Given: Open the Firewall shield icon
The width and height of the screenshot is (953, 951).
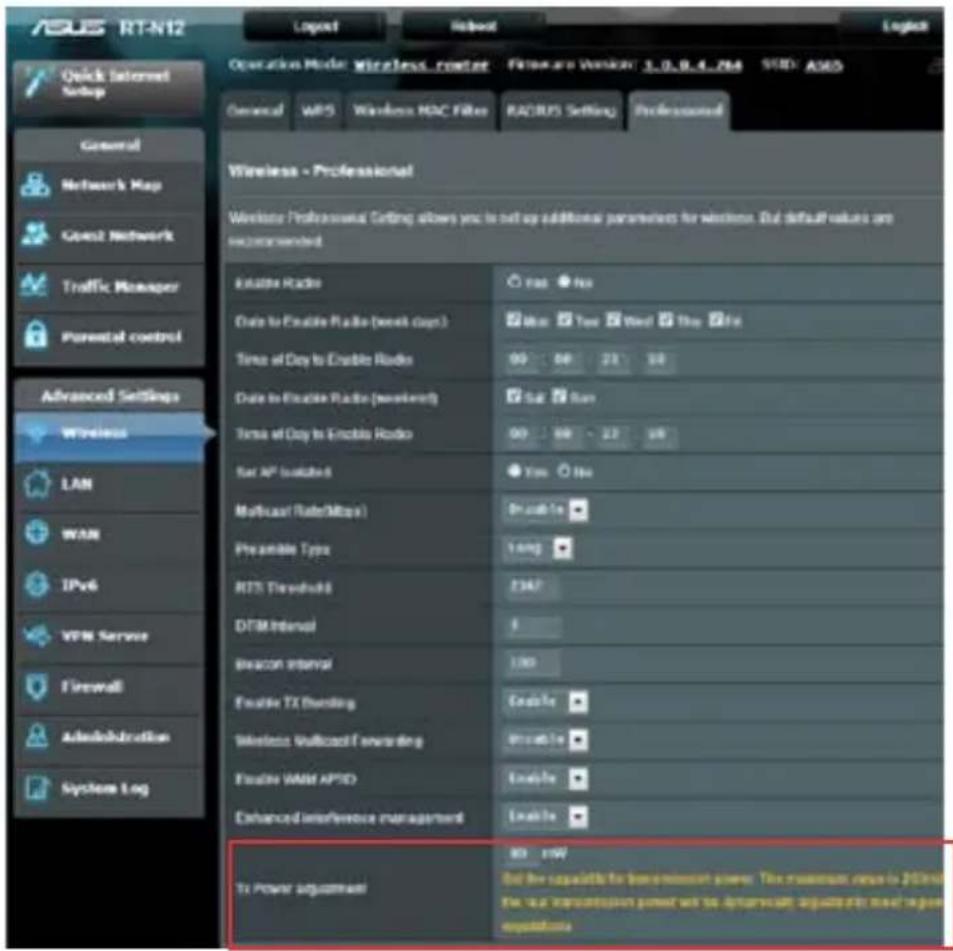Looking at the screenshot, I should pyautogui.click(x=36, y=687).
